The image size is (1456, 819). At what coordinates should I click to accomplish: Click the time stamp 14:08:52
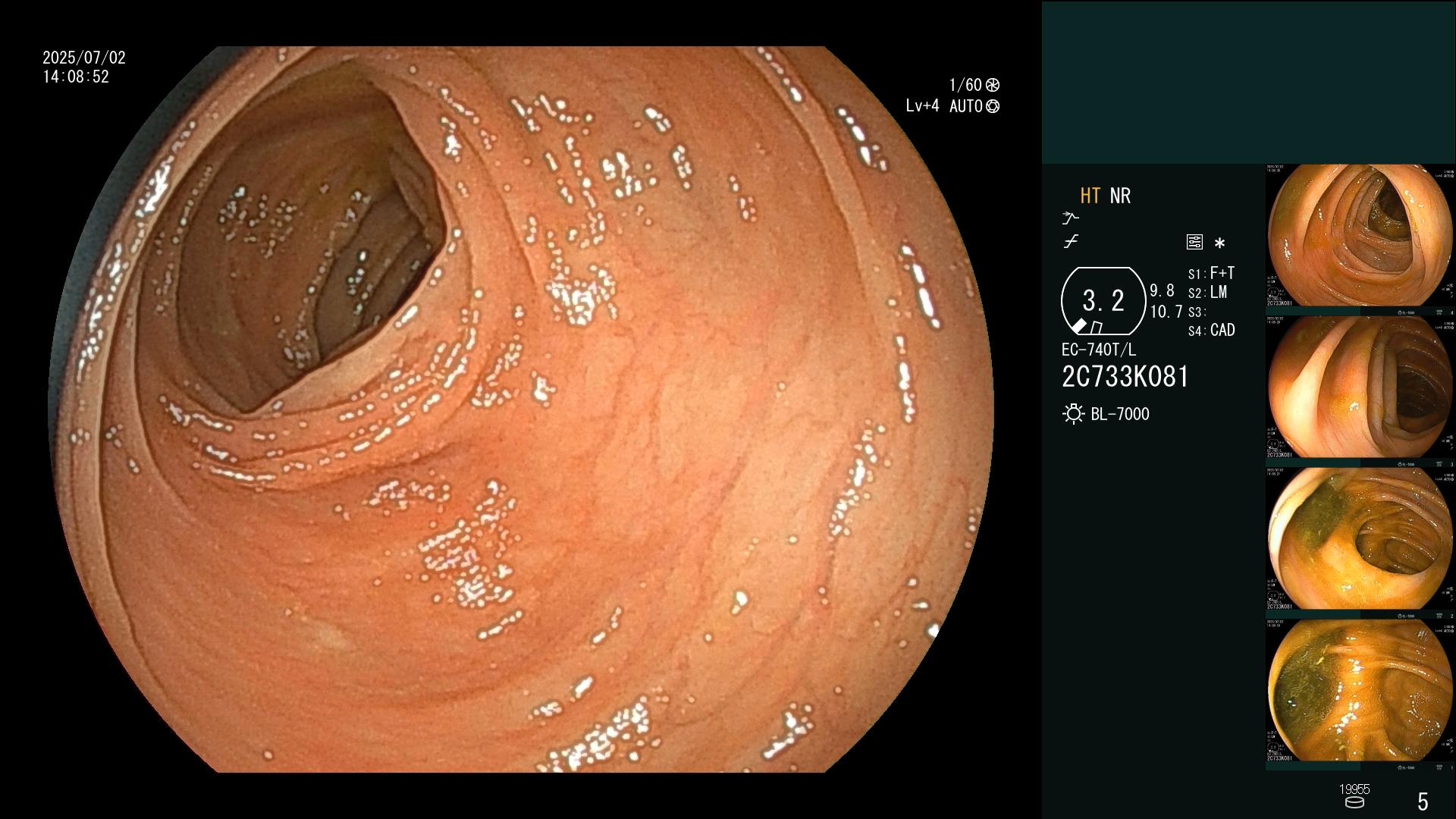[x=76, y=77]
